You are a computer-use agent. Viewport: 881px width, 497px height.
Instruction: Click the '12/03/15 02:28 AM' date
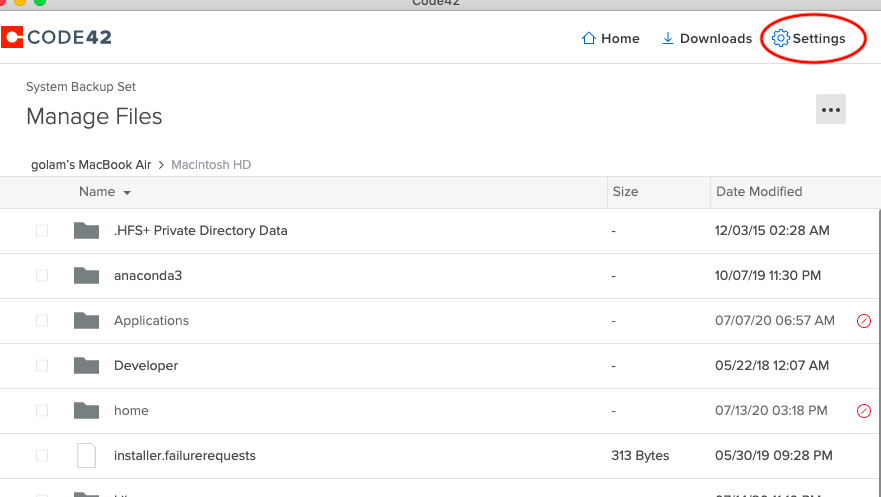[x=772, y=230]
